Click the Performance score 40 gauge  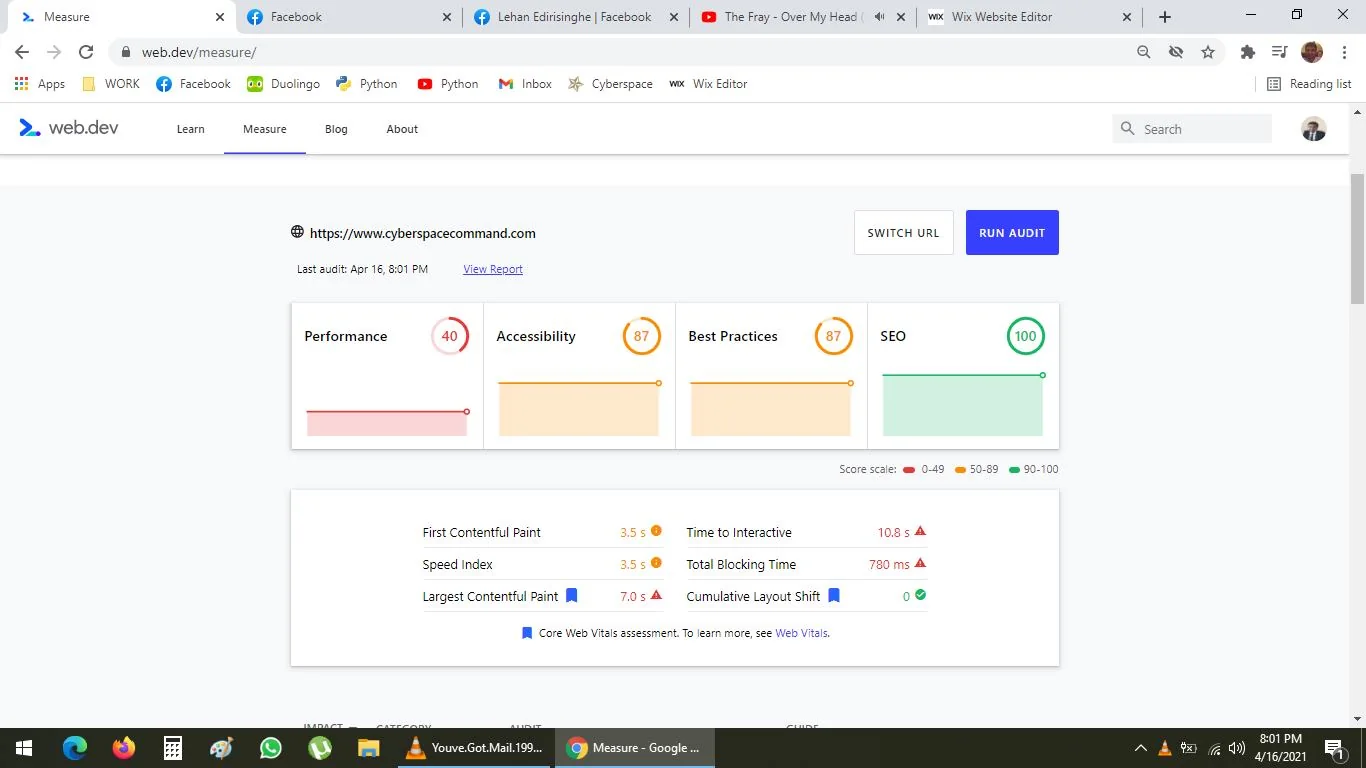pyautogui.click(x=450, y=336)
